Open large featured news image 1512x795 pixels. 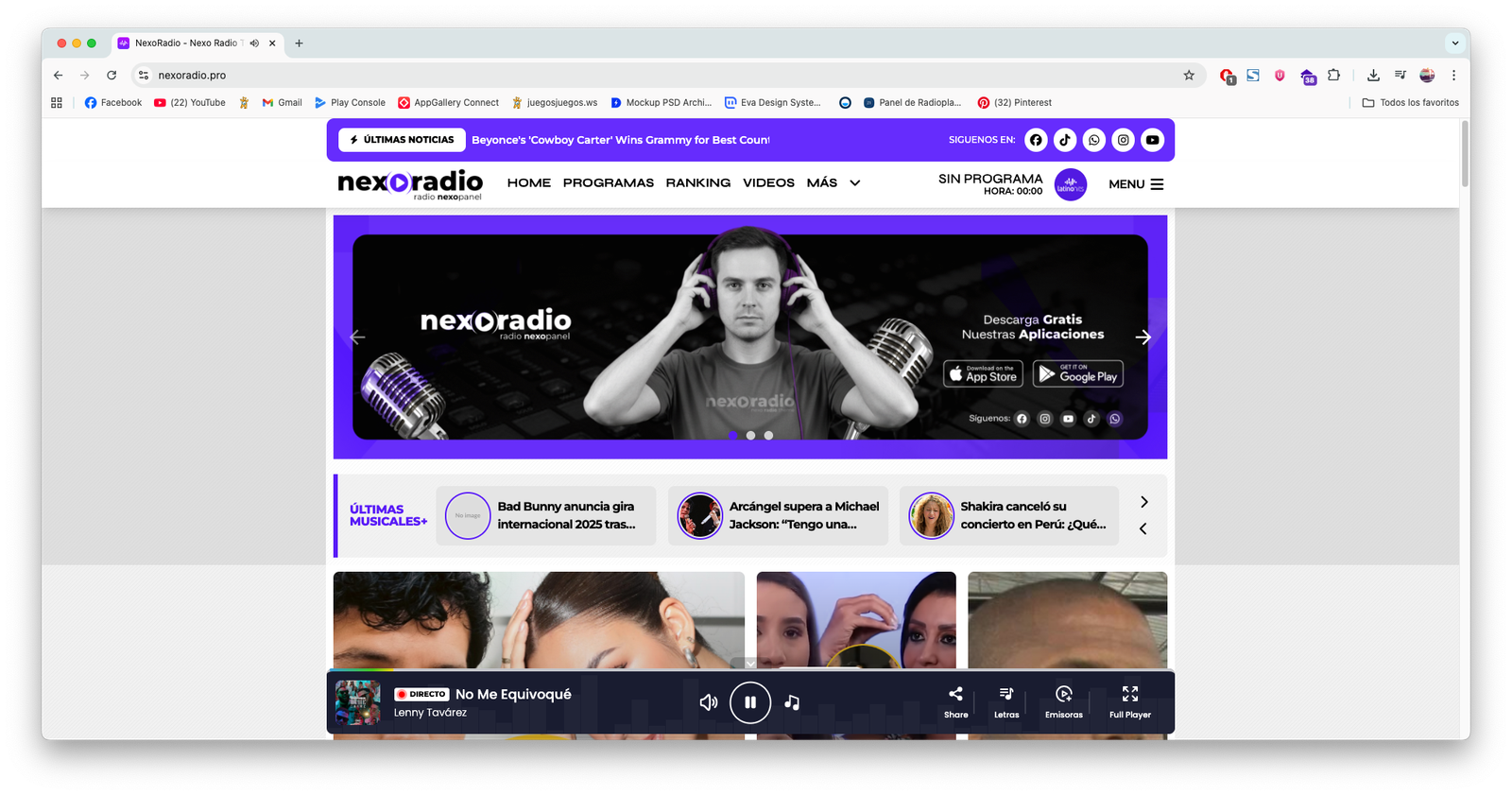coord(539,620)
